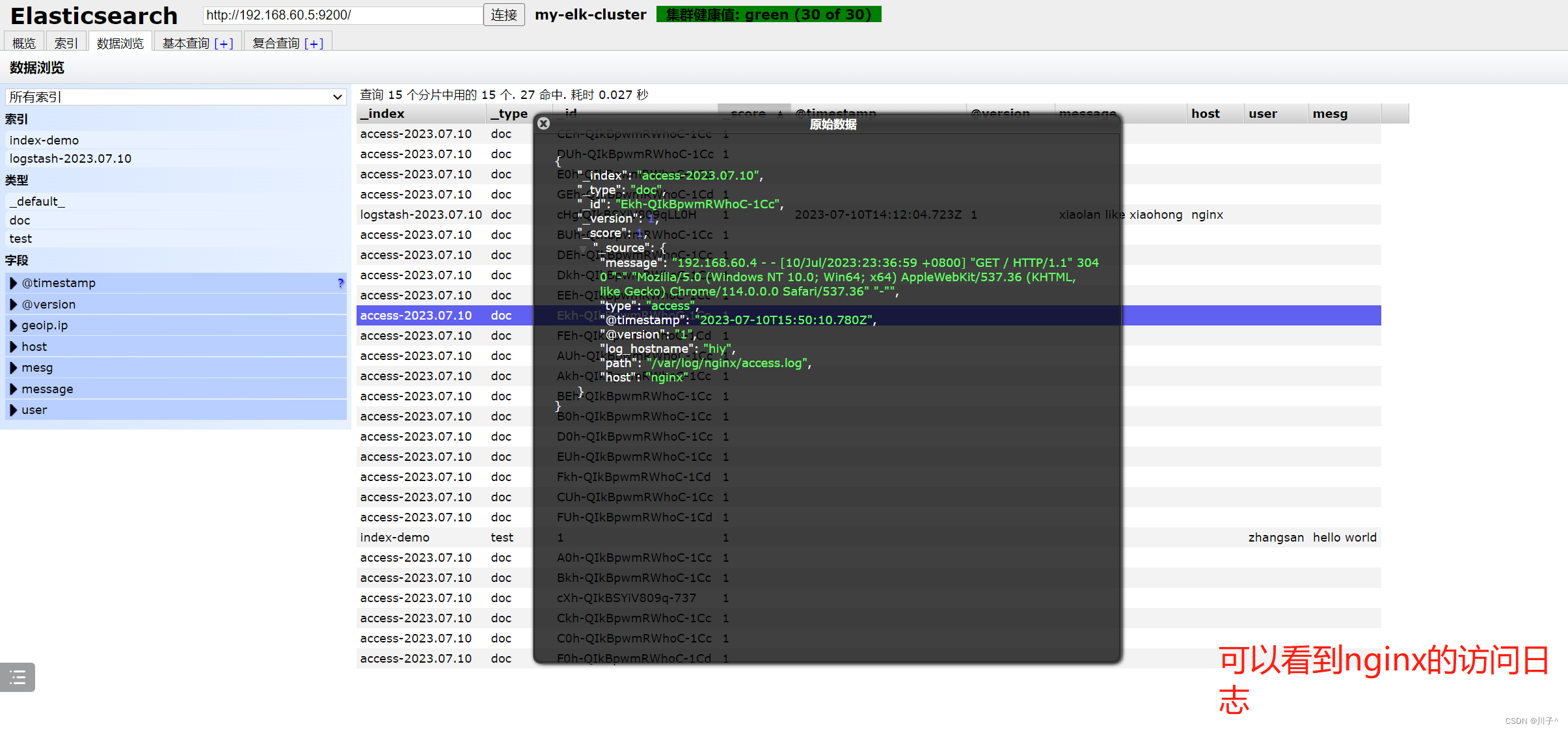The width and height of the screenshot is (1568, 731).
Task: Click the question mark help icon beside @timestamp
Action: 340,283
